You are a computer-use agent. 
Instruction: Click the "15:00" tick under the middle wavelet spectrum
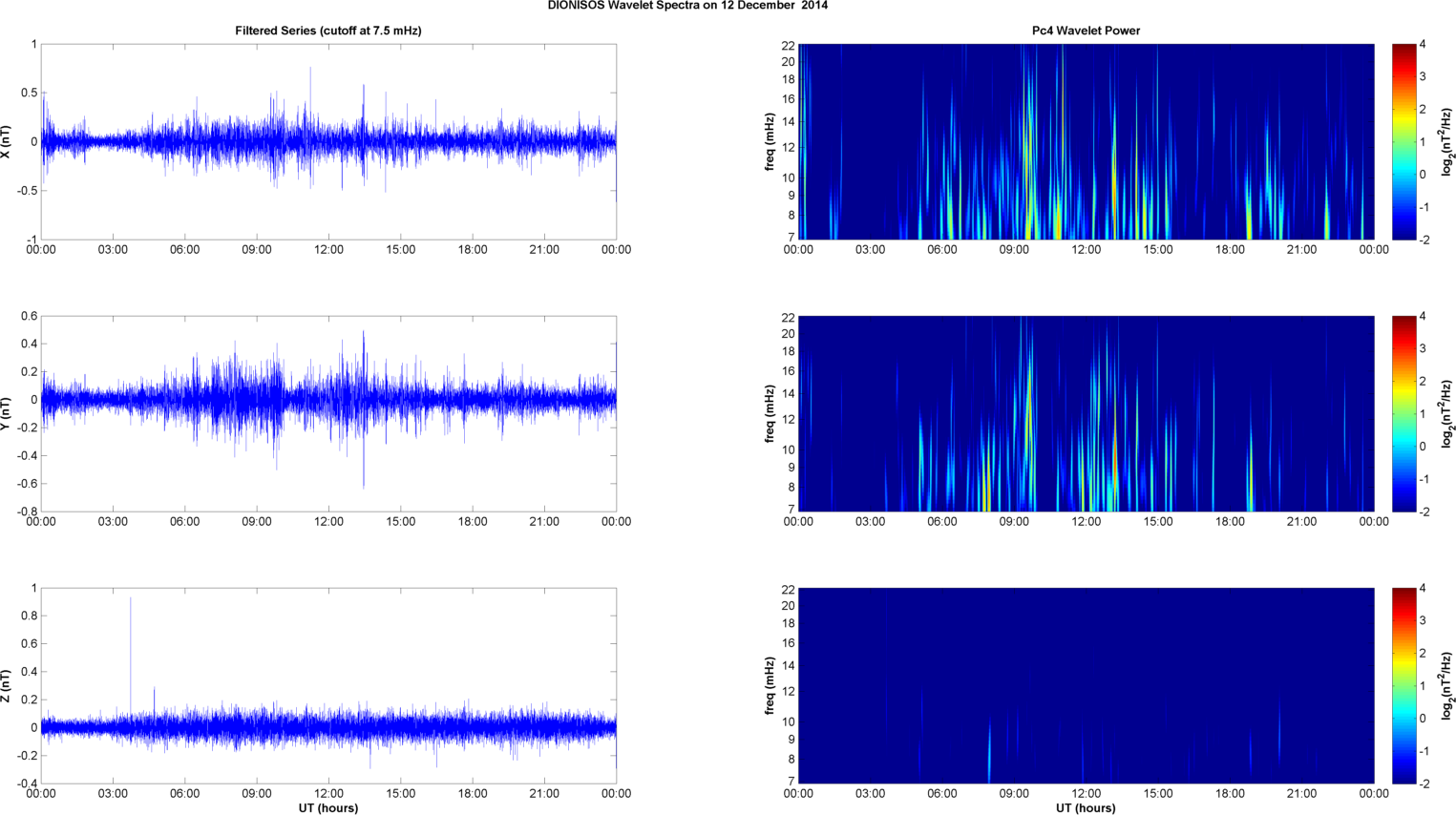[x=1158, y=522]
